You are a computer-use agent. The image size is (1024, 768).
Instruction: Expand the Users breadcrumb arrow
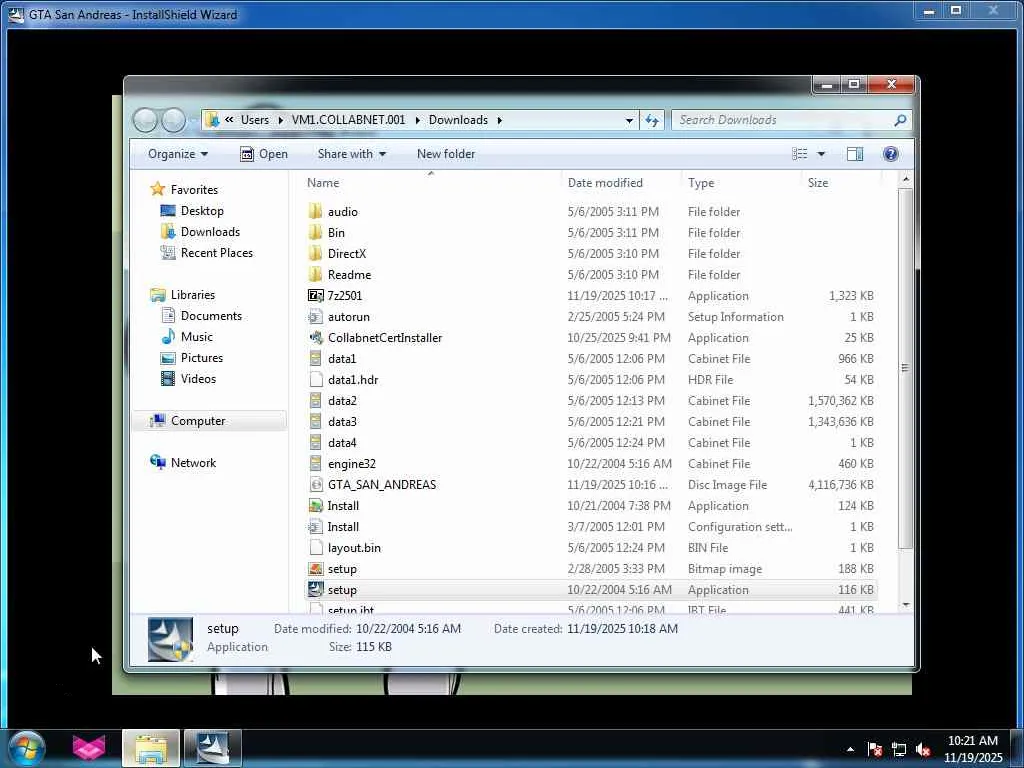[281, 120]
